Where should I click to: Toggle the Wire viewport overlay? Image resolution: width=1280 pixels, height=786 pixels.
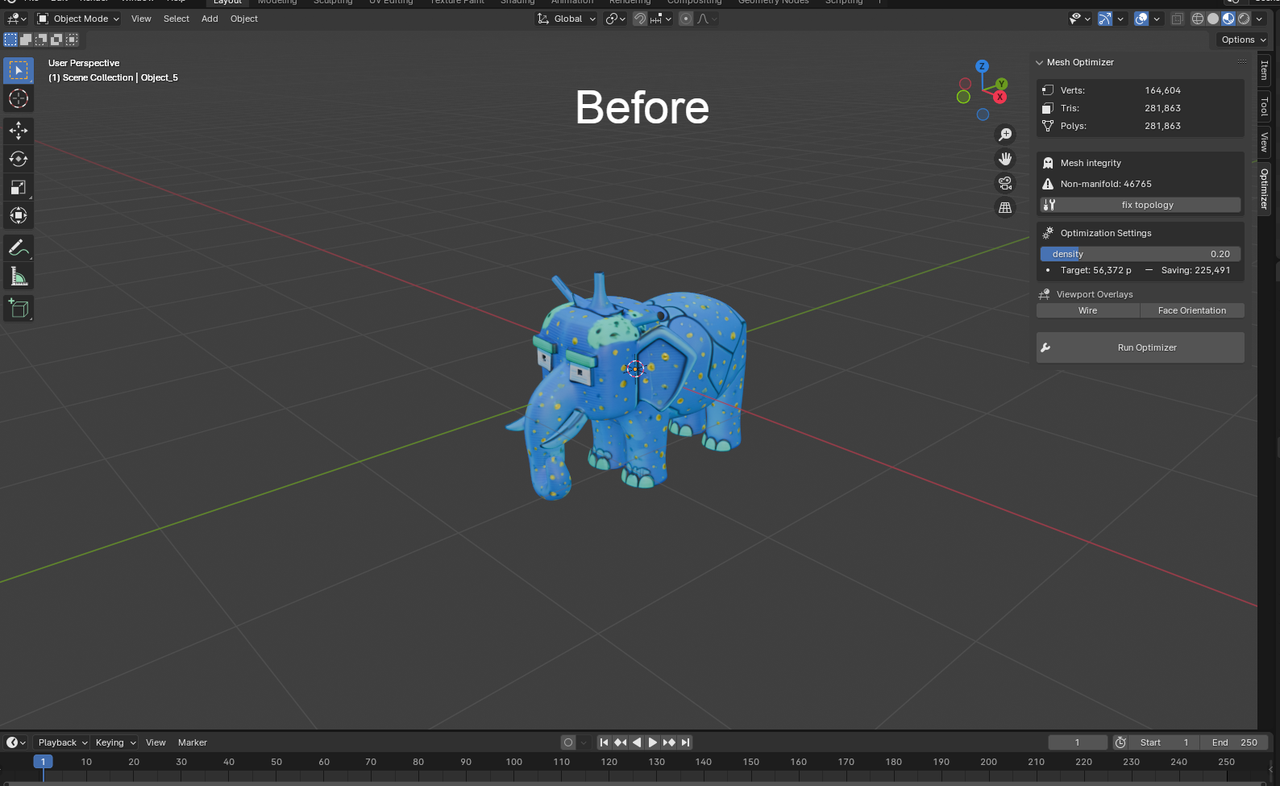(1087, 310)
